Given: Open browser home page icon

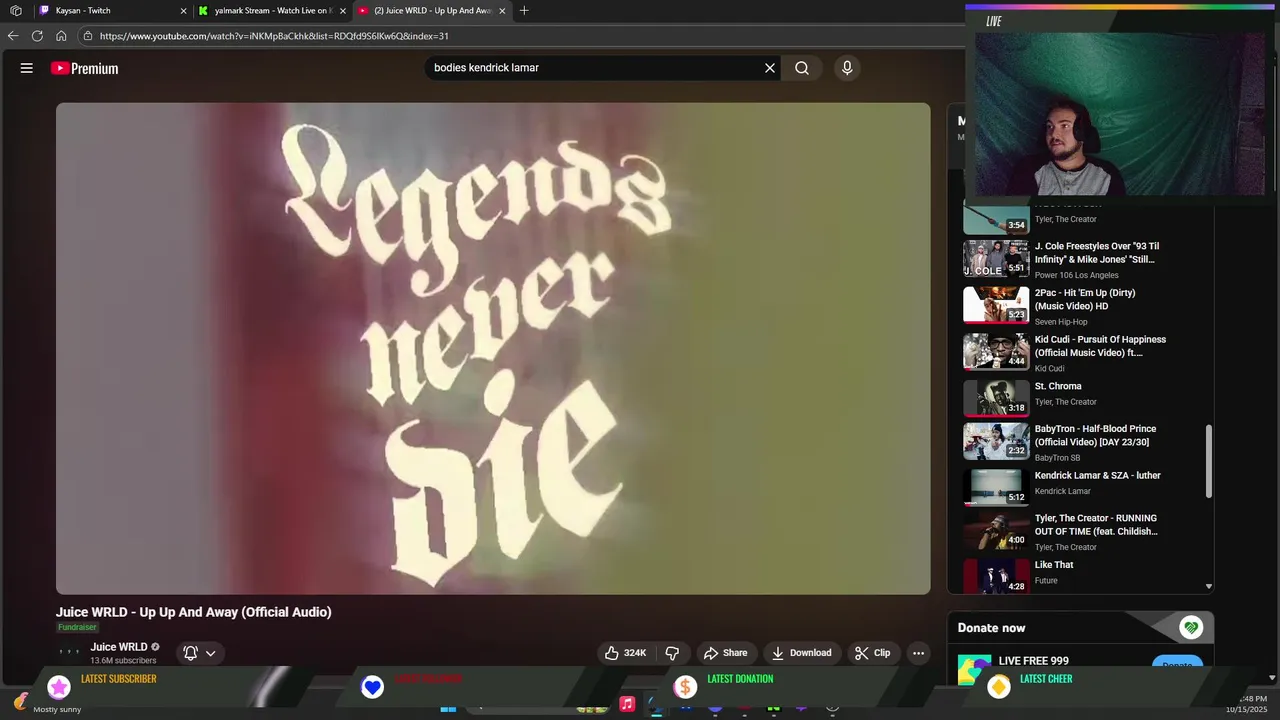Looking at the screenshot, I should [61, 36].
